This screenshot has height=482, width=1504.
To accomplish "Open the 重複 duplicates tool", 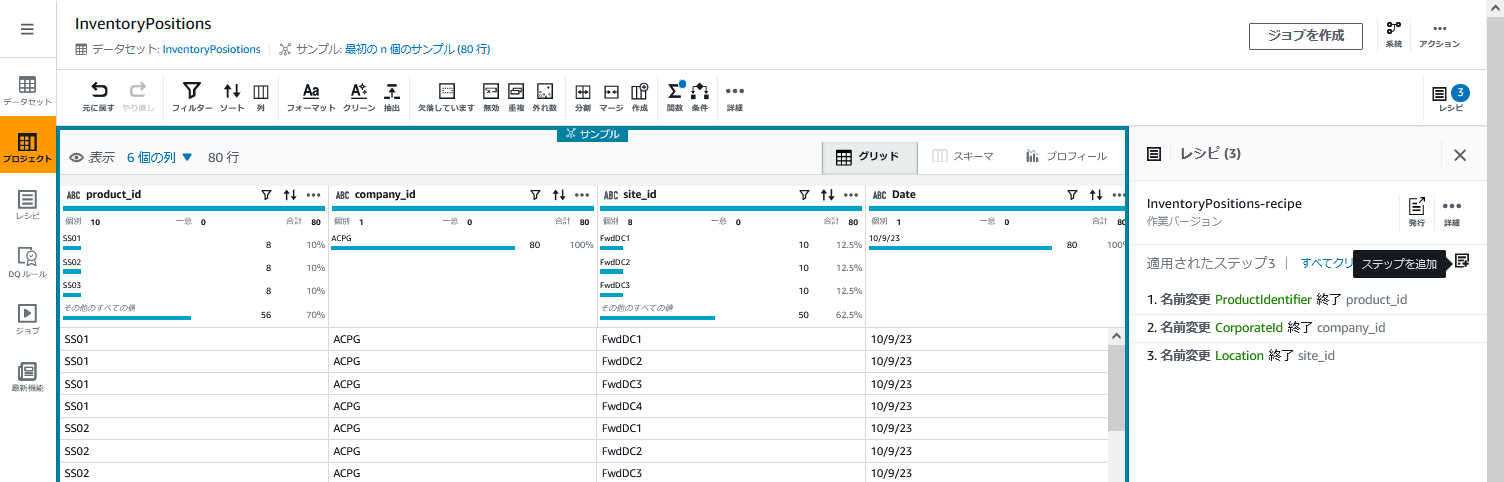I will [516, 96].
